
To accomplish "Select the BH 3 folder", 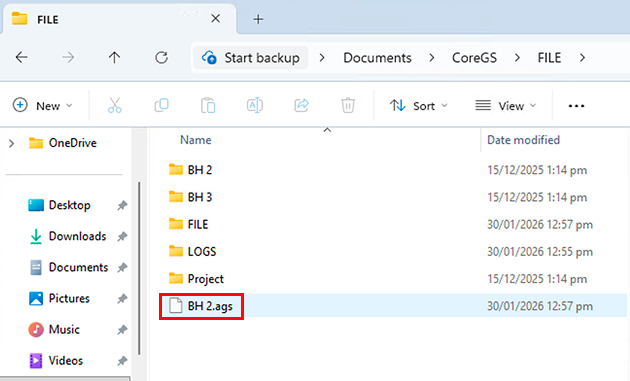I will point(190,197).
